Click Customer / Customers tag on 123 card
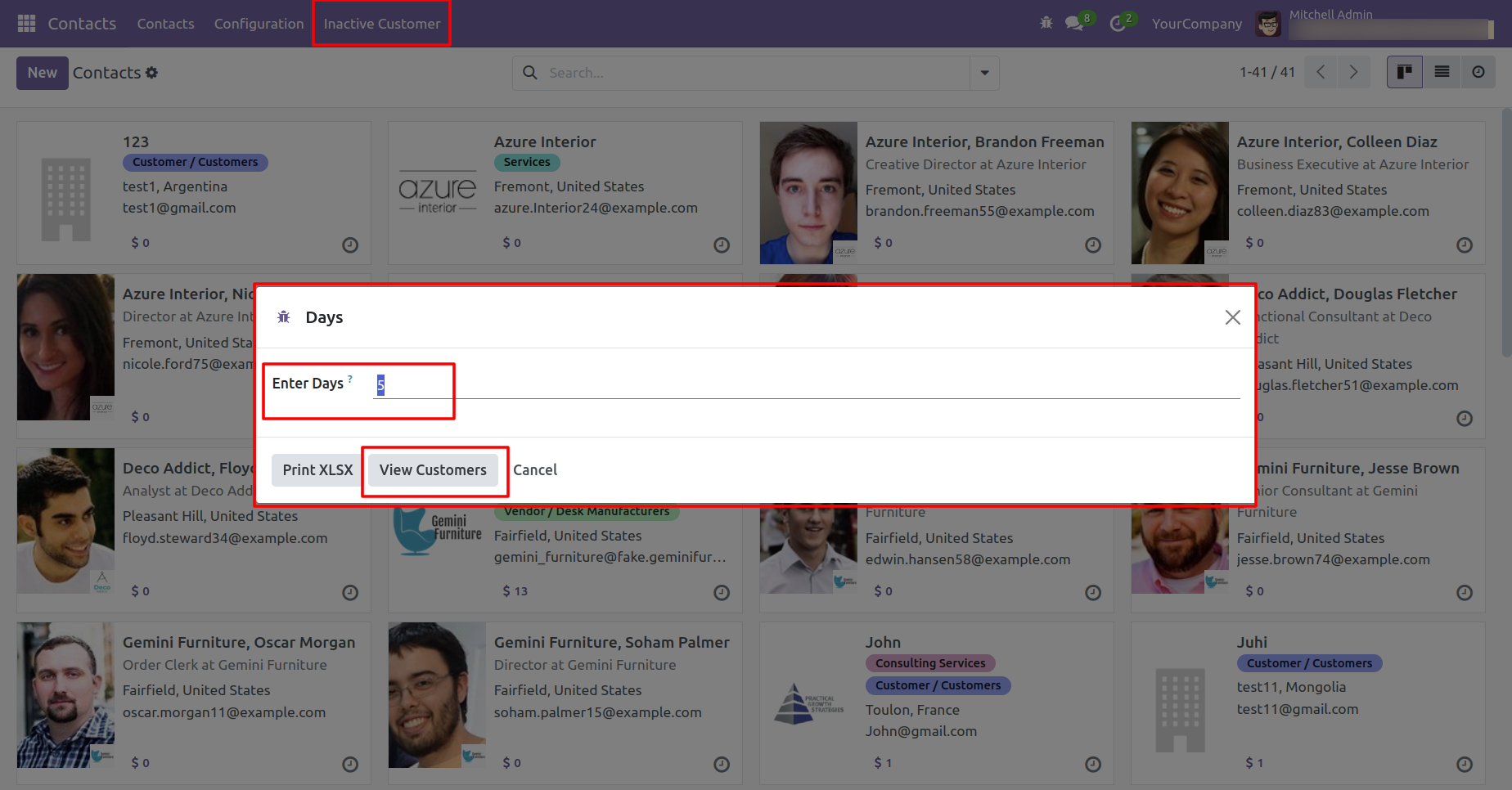Image resolution: width=1512 pixels, height=790 pixels. tap(196, 162)
